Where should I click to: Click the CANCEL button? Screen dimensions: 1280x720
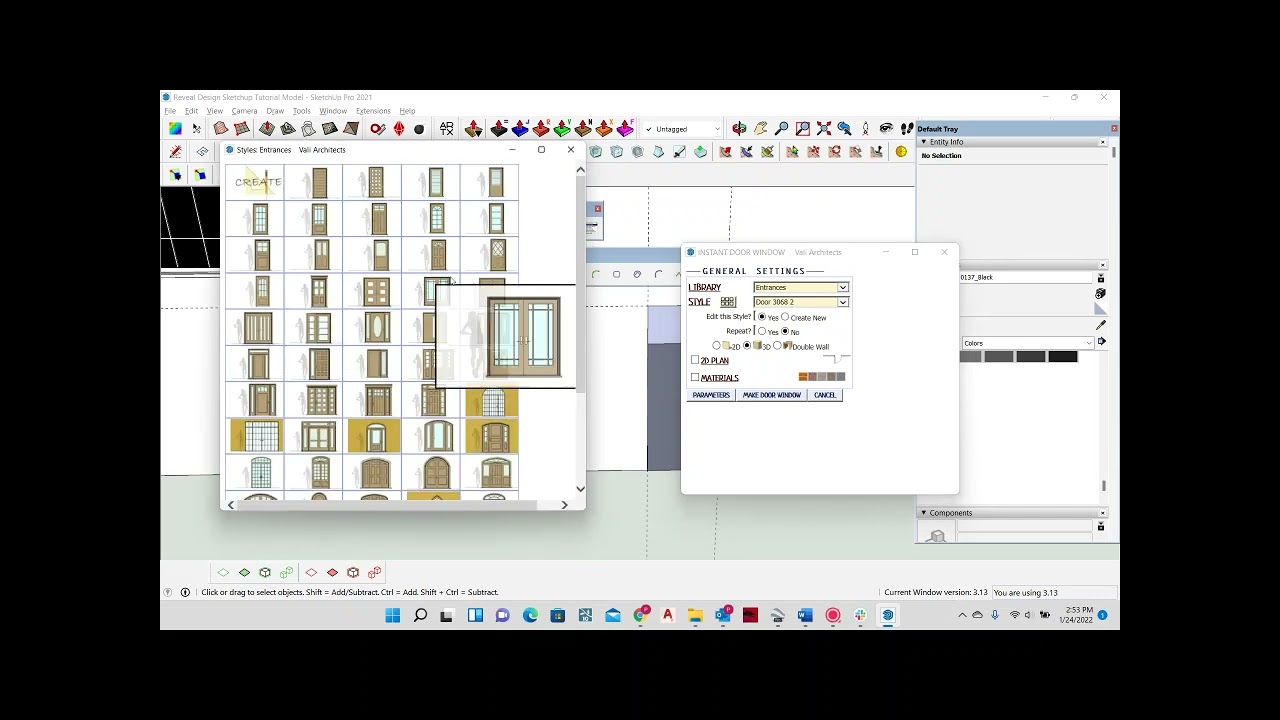825,395
